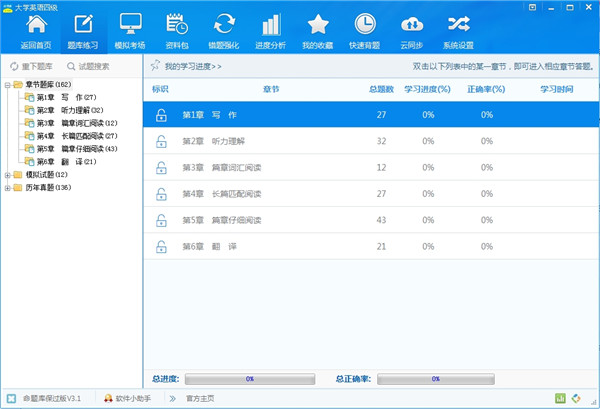Select the 第4章 长篇匹配阅读 table row text
The image size is (600, 409).
coord(222,194)
